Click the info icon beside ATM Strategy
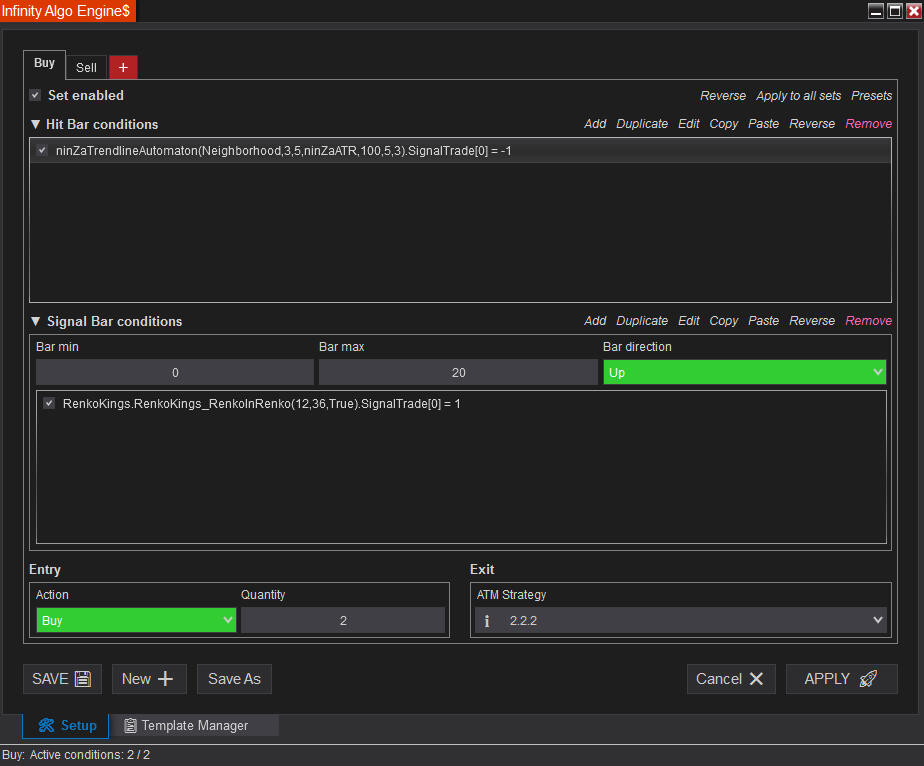Image resolution: width=924 pixels, height=766 pixels. point(487,621)
